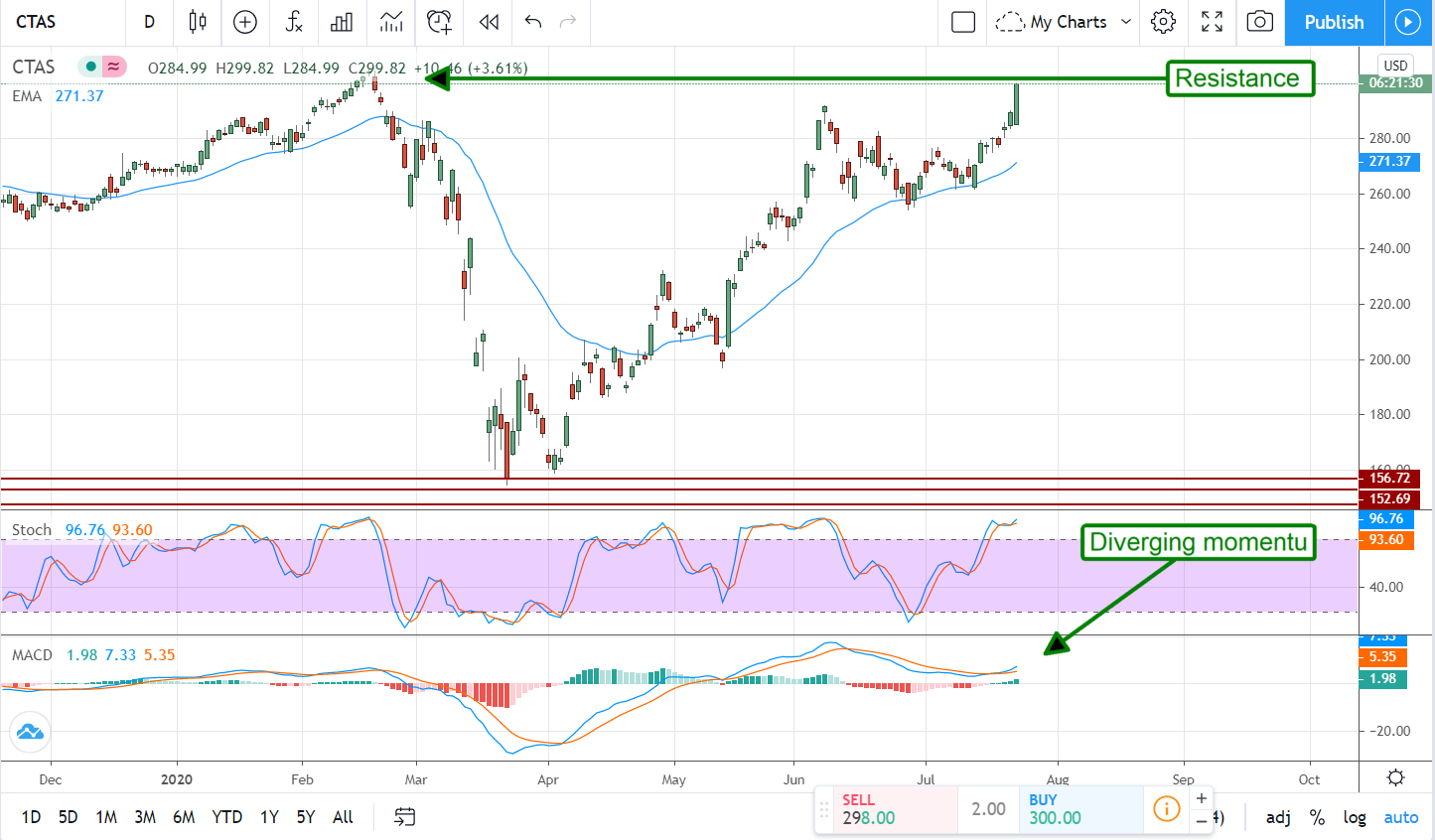This screenshot has height=840, width=1435.
Task: Undo the last chart action
Action: pos(533,22)
